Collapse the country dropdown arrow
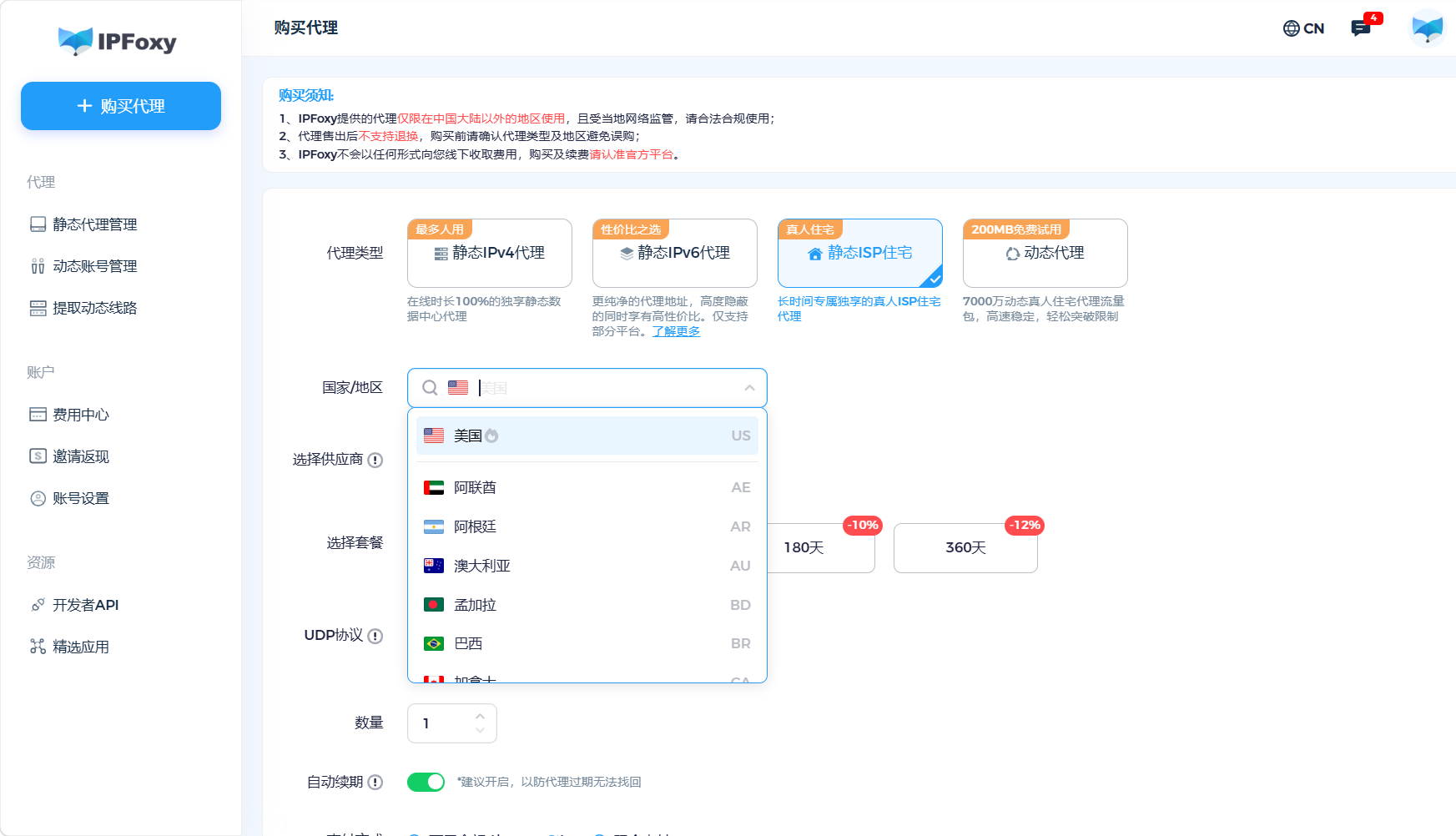This screenshot has width=1456, height=836. coord(749,388)
